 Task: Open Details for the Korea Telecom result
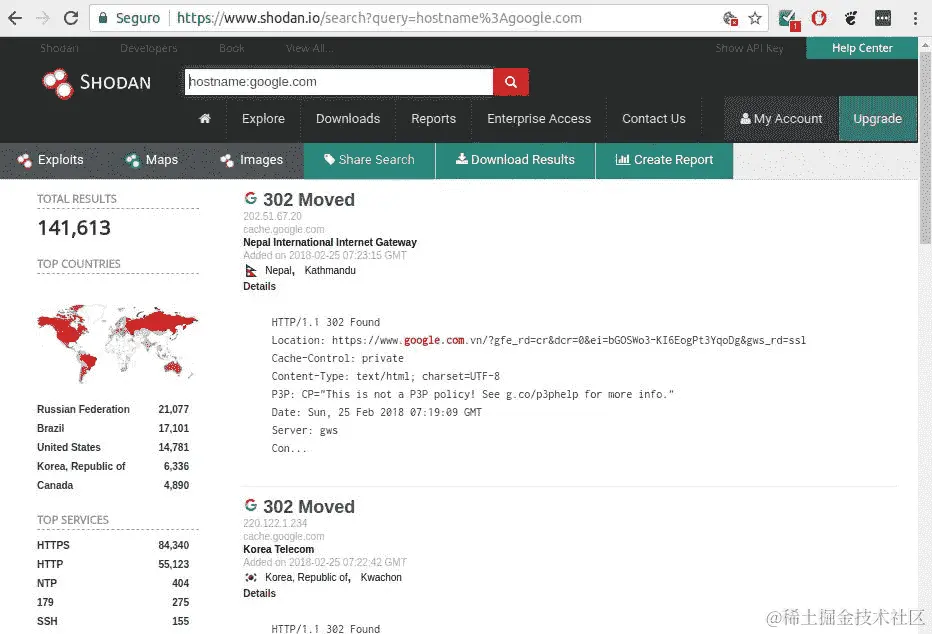[259, 594]
